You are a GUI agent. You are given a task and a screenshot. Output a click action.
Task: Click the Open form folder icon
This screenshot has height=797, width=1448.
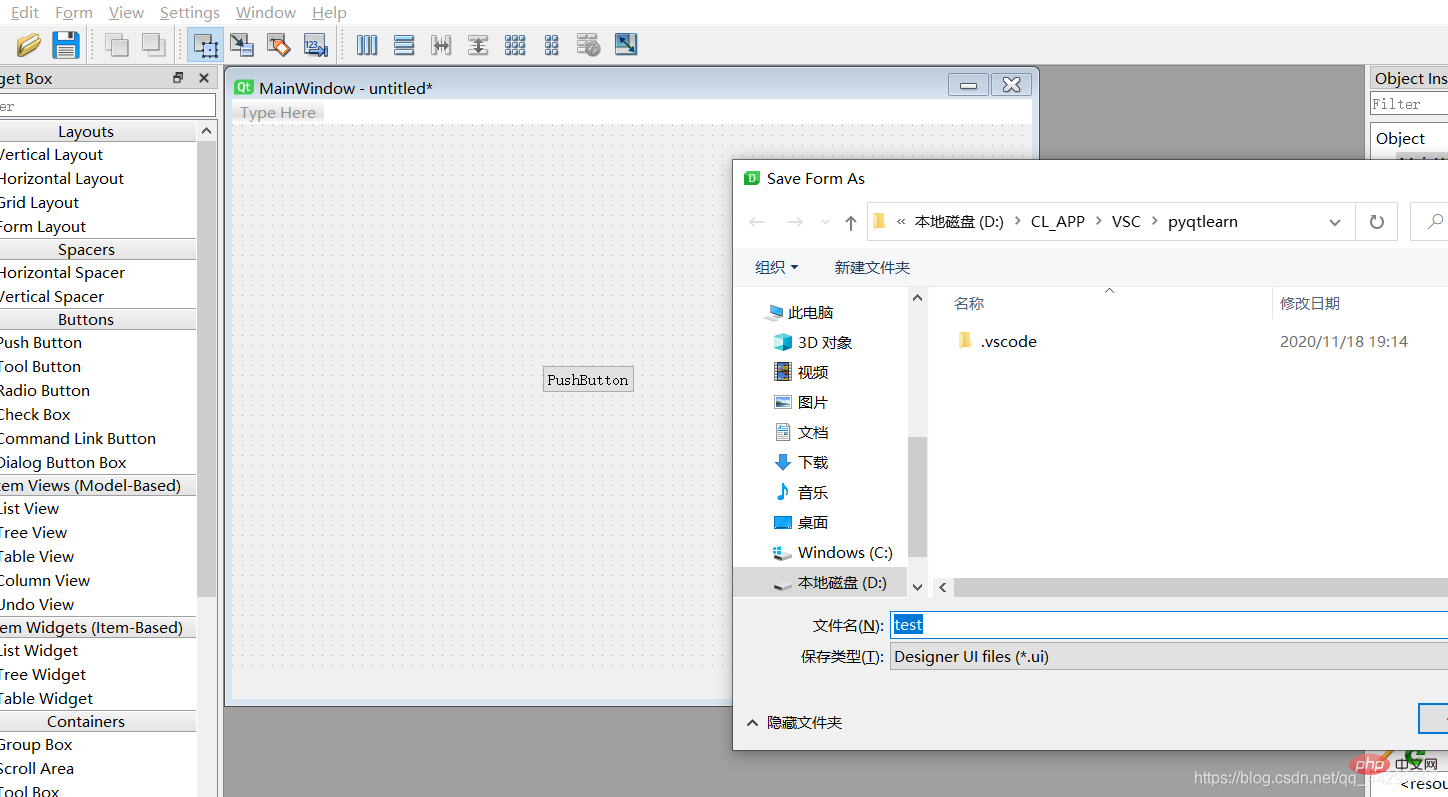click(29, 45)
